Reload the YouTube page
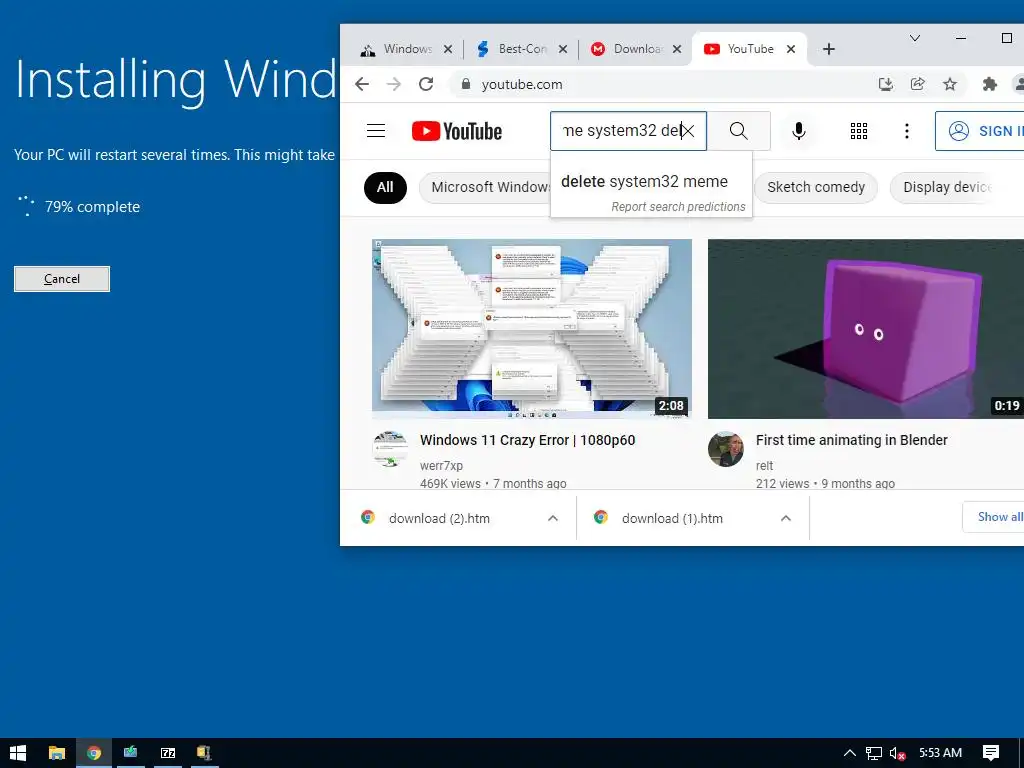 coord(426,84)
